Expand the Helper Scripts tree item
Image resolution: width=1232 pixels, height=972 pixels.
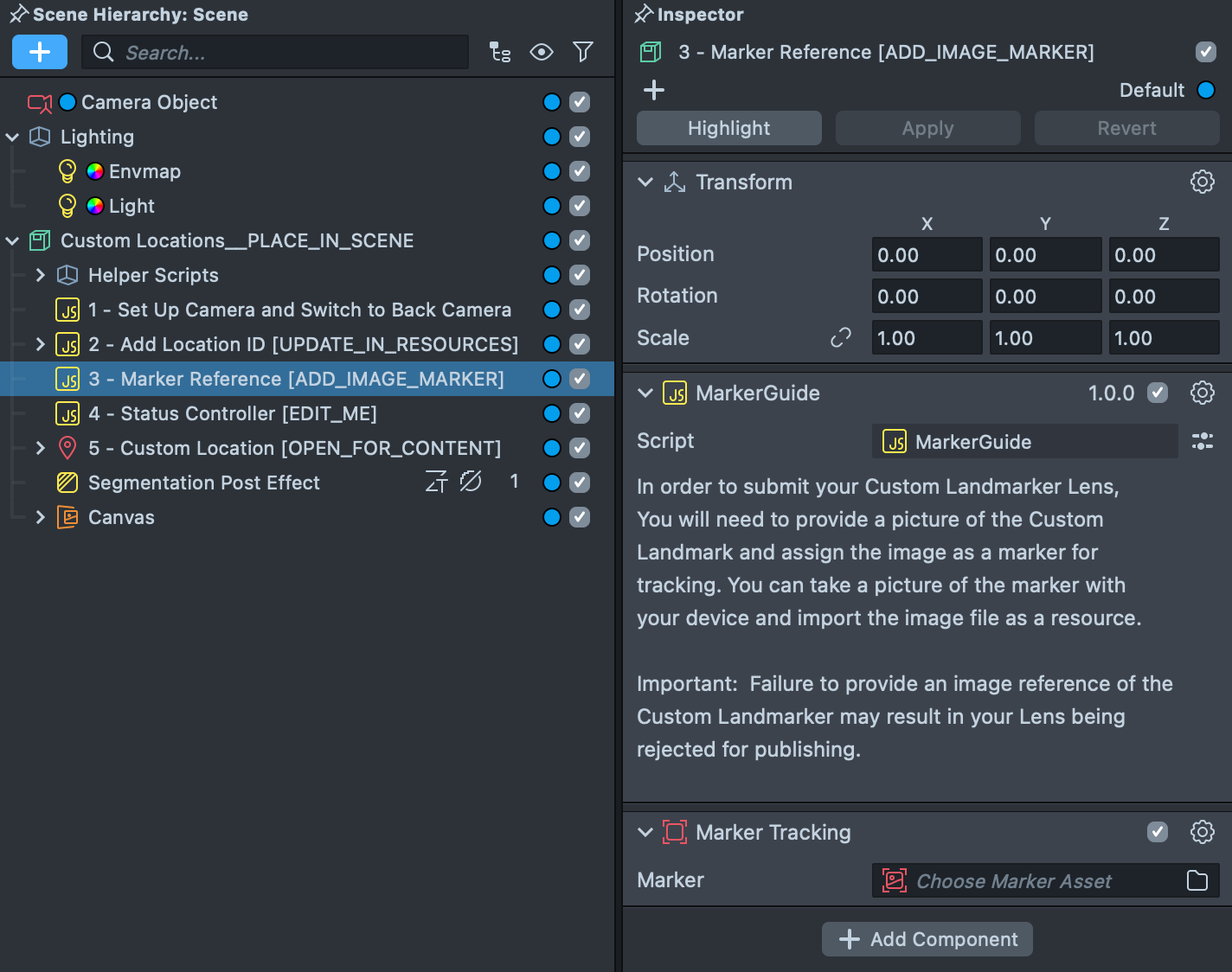(x=41, y=275)
